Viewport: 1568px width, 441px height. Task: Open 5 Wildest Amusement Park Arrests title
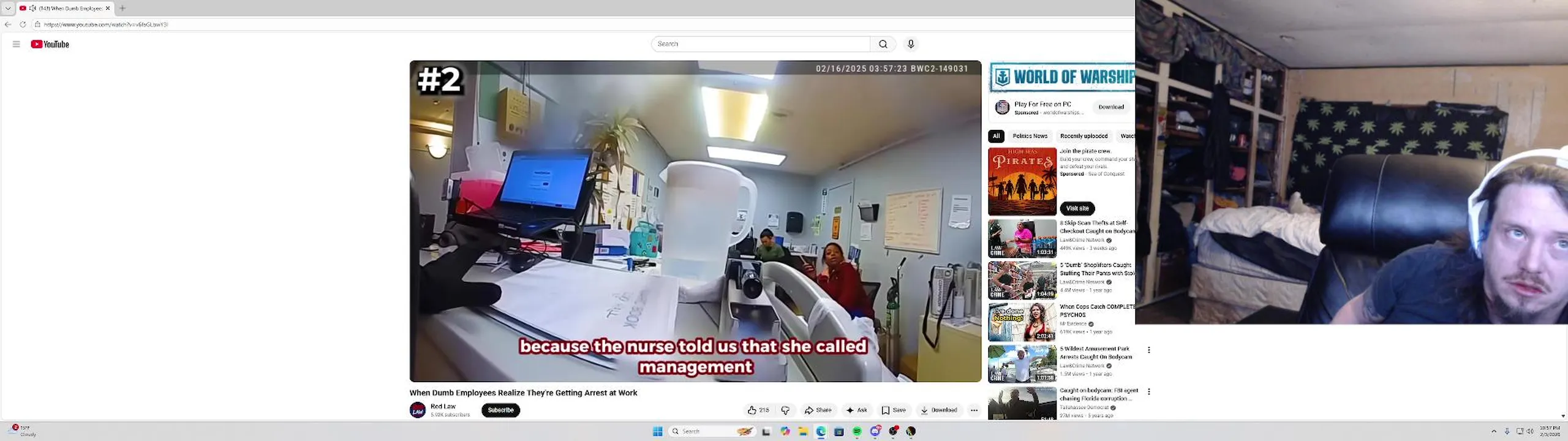(1096, 353)
